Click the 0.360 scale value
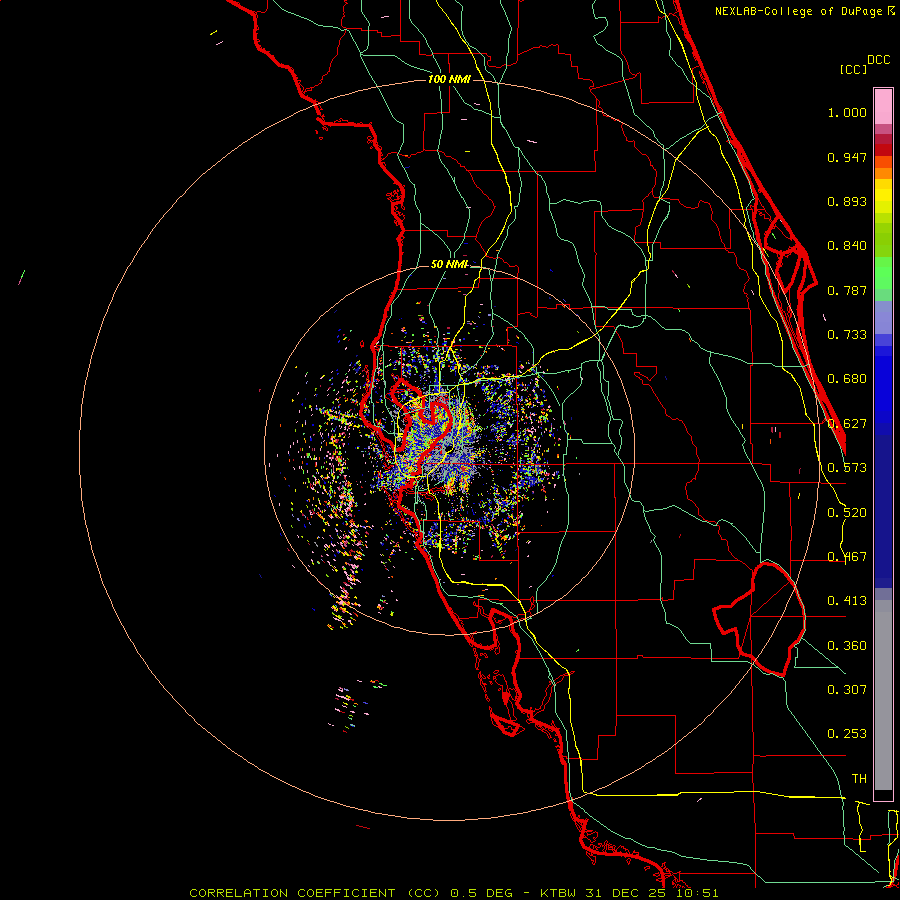This screenshot has width=900, height=900. (847, 646)
